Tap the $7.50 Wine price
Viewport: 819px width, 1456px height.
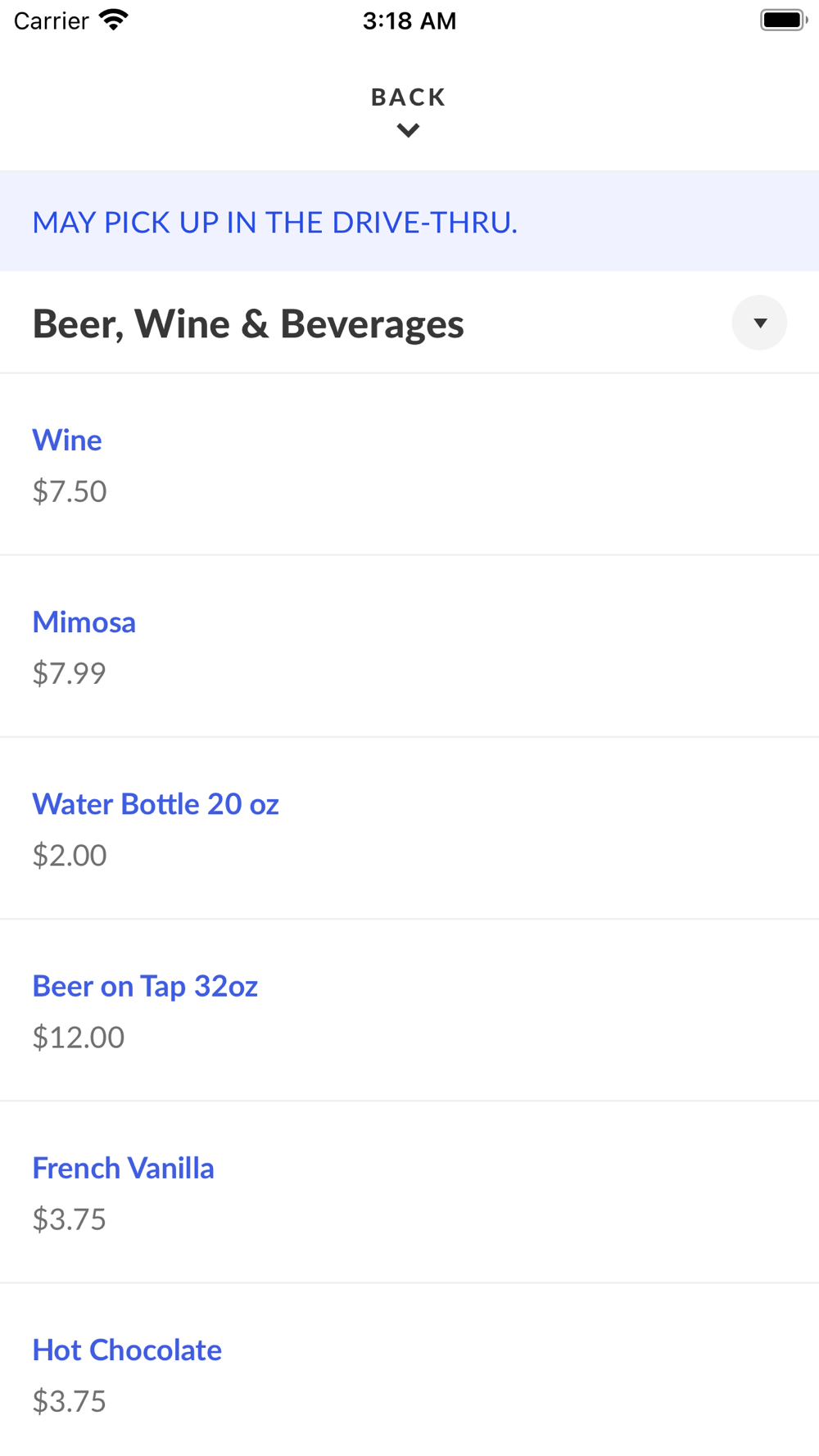[x=70, y=491]
